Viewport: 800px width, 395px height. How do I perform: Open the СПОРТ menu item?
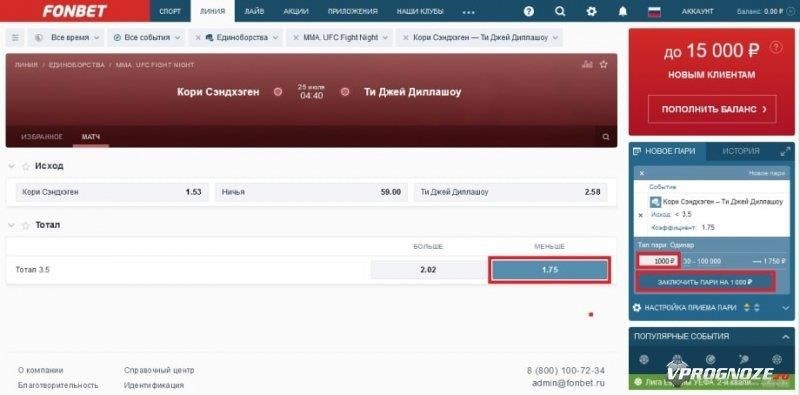(170, 11)
